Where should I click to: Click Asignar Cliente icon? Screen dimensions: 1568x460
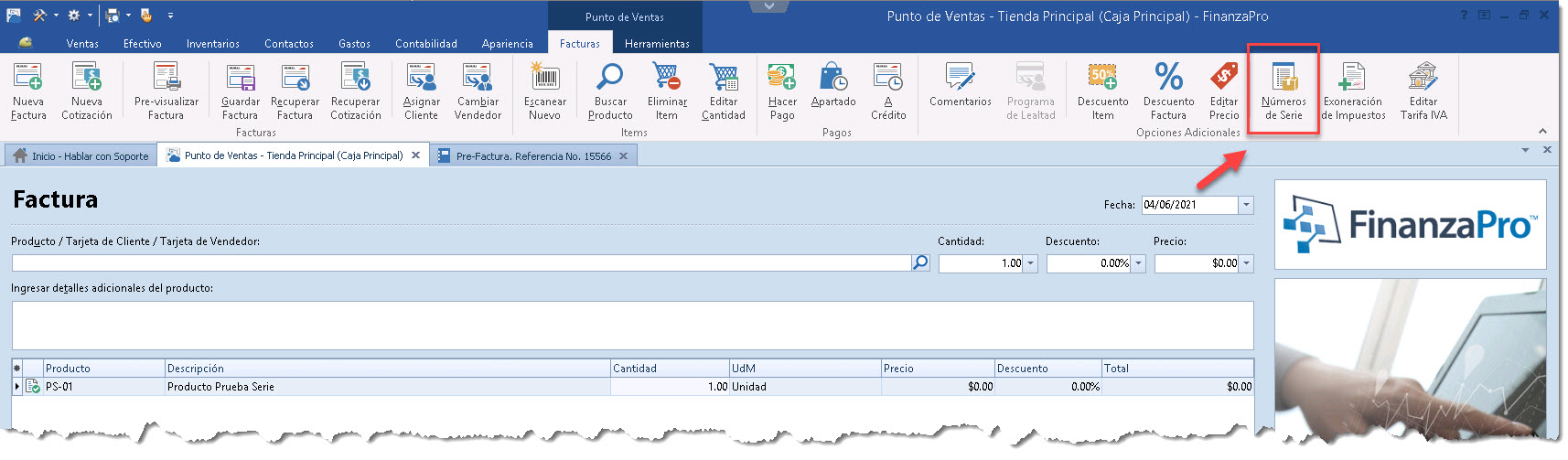coord(422,77)
